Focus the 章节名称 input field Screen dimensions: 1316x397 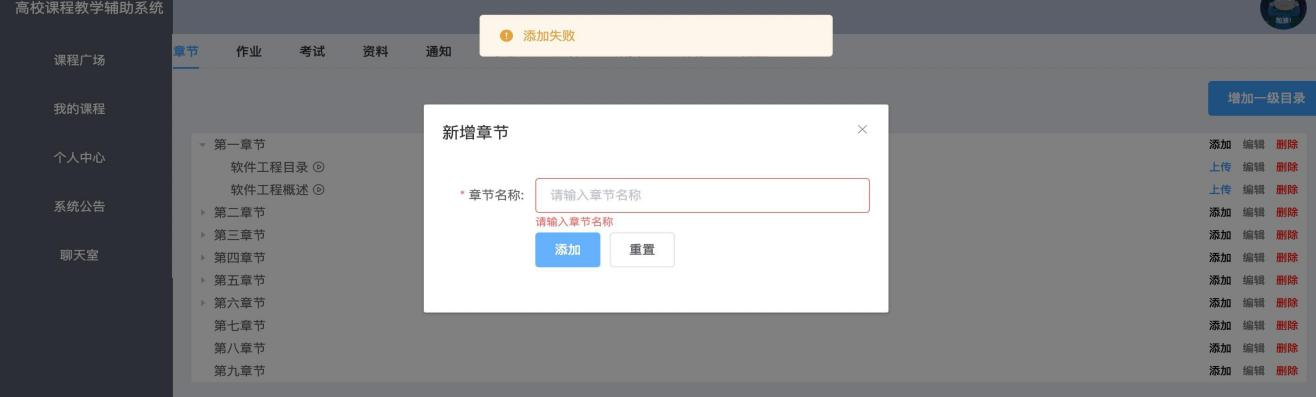click(x=702, y=195)
